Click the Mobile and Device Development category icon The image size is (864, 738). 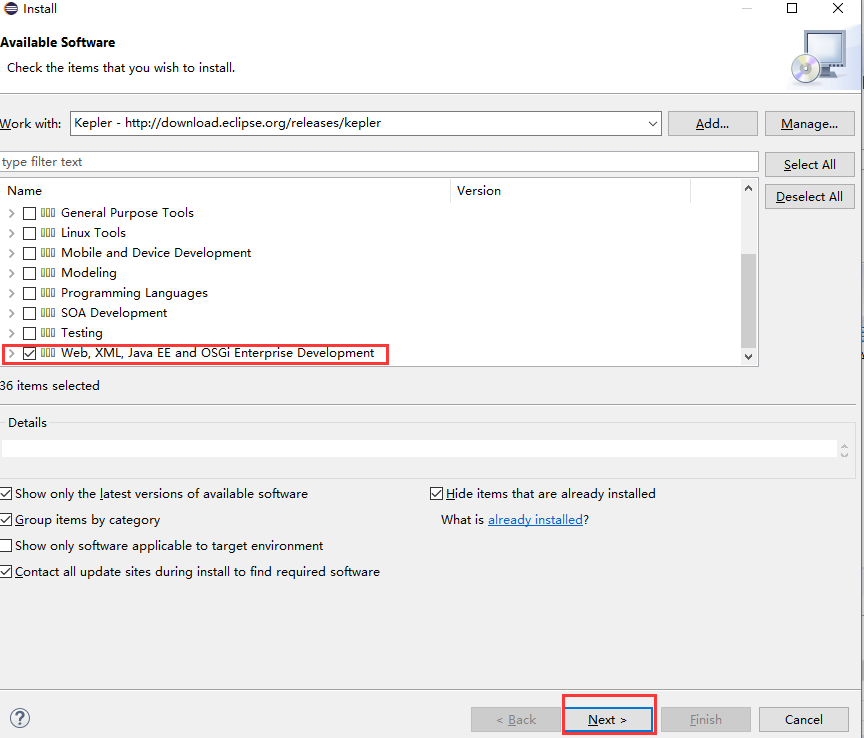coord(48,252)
